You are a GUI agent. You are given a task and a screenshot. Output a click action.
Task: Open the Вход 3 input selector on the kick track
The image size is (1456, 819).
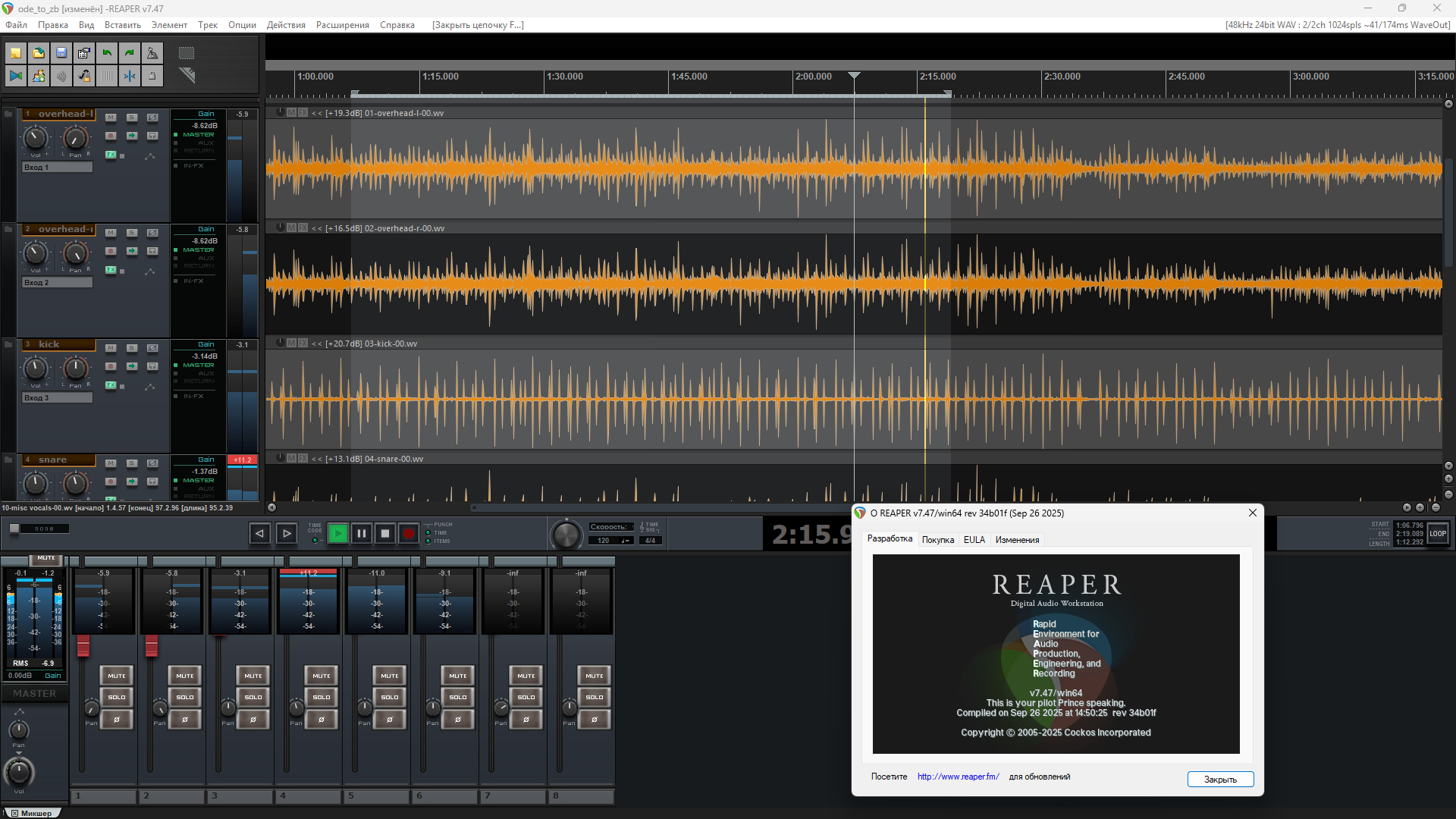tap(57, 398)
